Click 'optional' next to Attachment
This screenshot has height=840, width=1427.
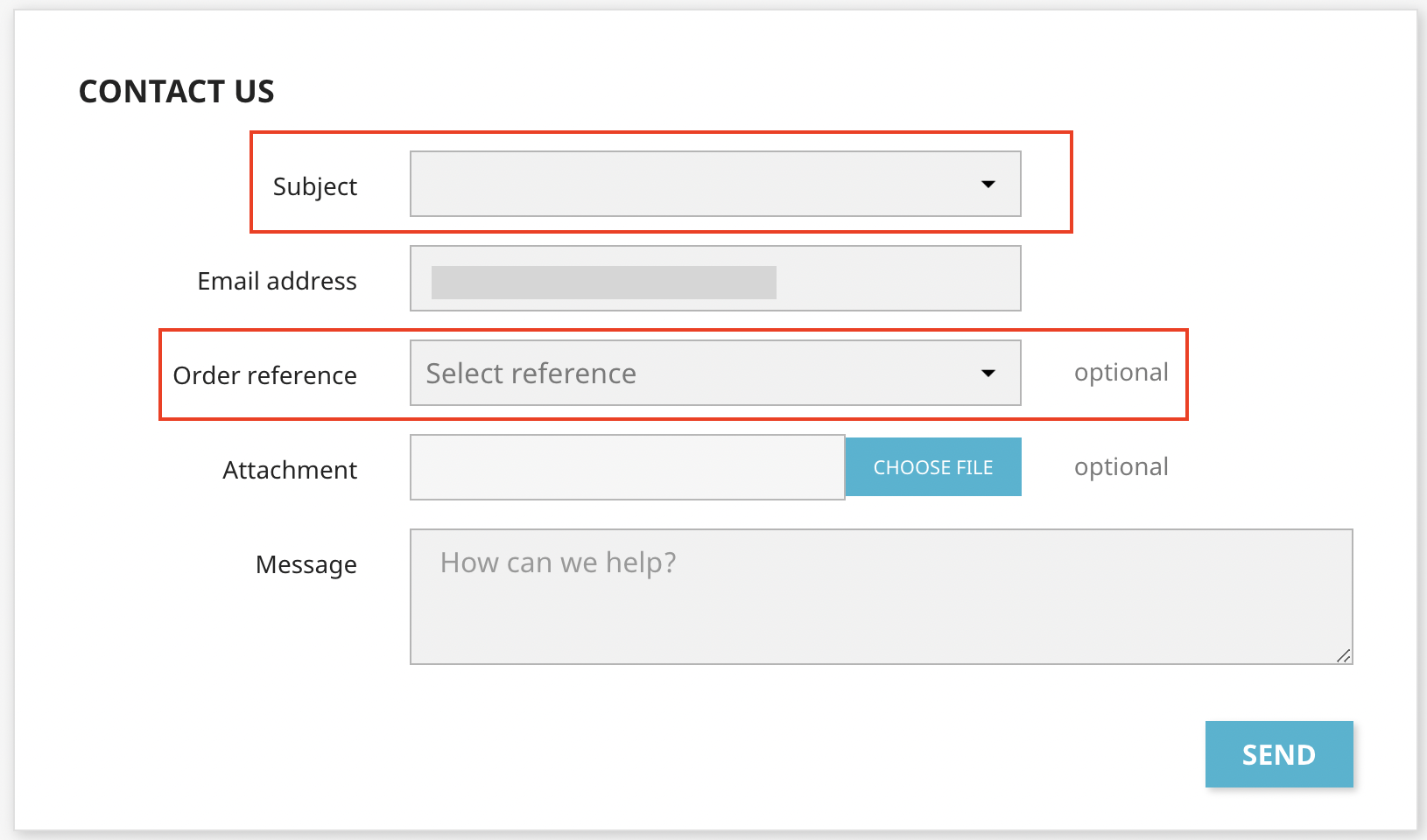(x=1121, y=466)
